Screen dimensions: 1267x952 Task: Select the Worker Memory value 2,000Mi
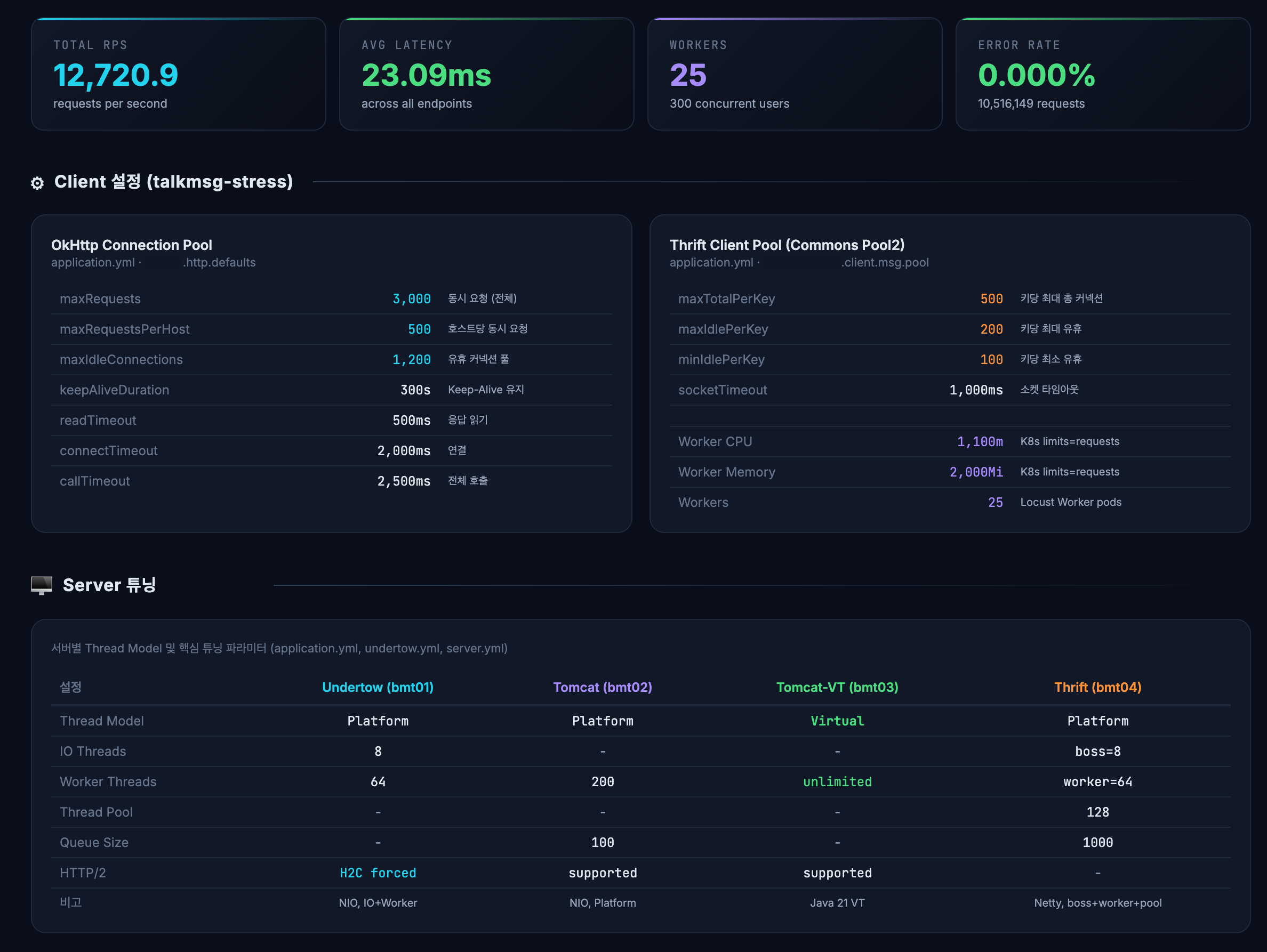pos(976,472)
